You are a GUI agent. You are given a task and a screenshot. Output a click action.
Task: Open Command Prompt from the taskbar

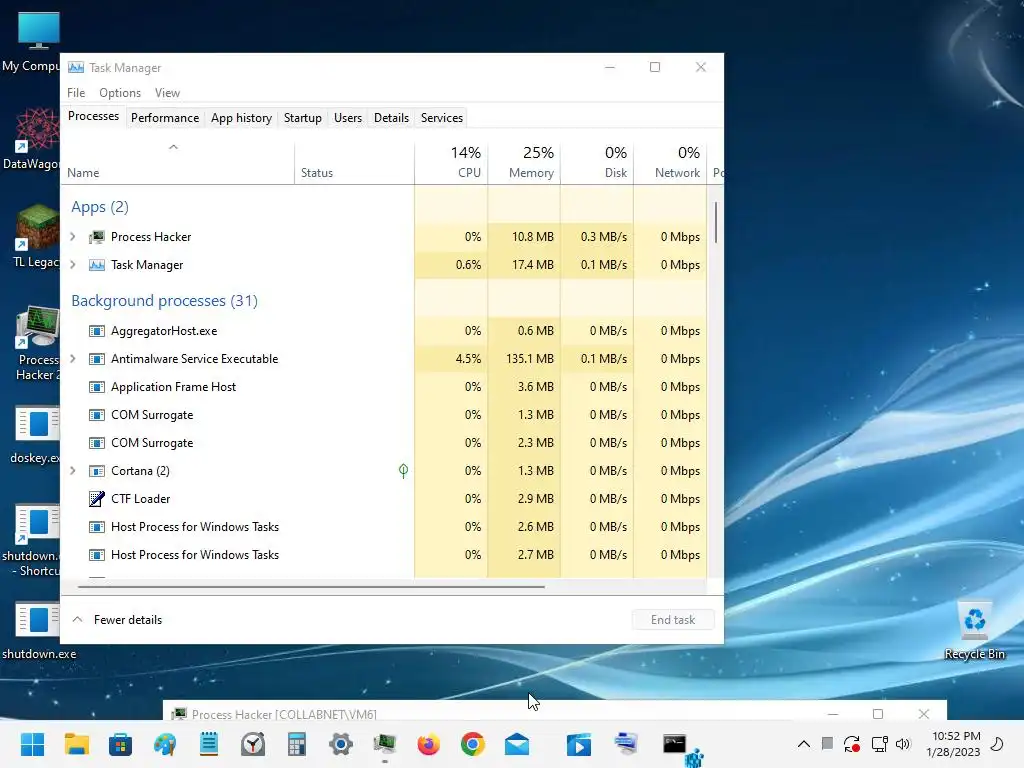tap(674, 744)
